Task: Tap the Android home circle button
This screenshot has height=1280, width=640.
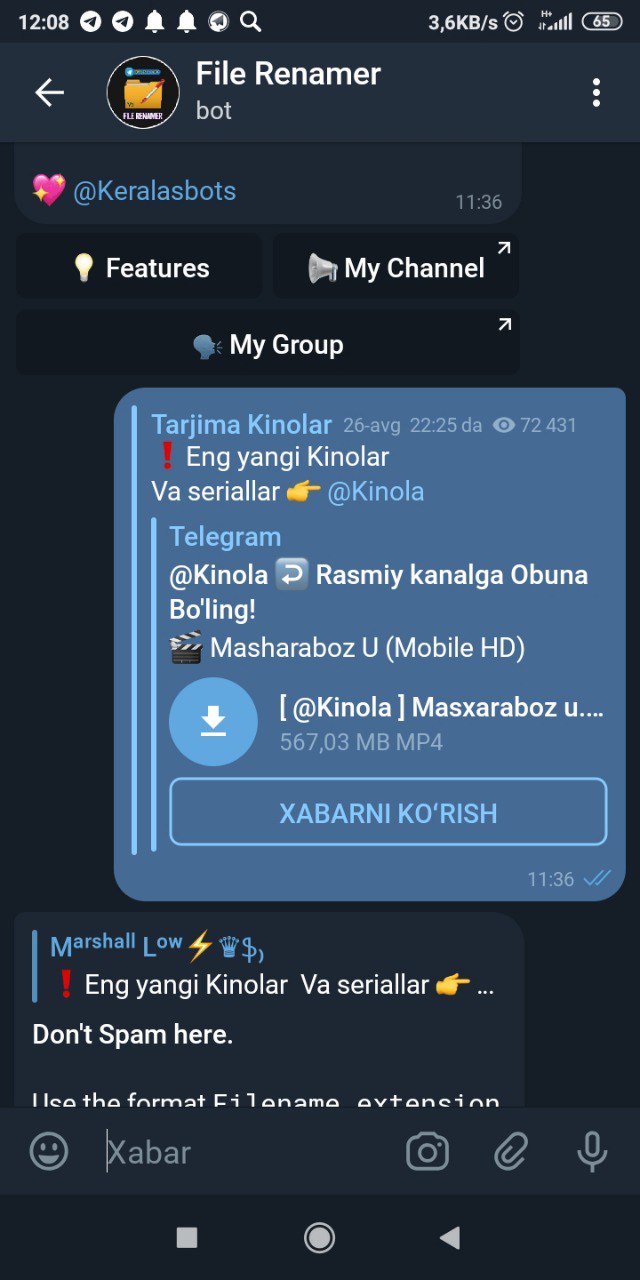Action: tap(320, 1238)
